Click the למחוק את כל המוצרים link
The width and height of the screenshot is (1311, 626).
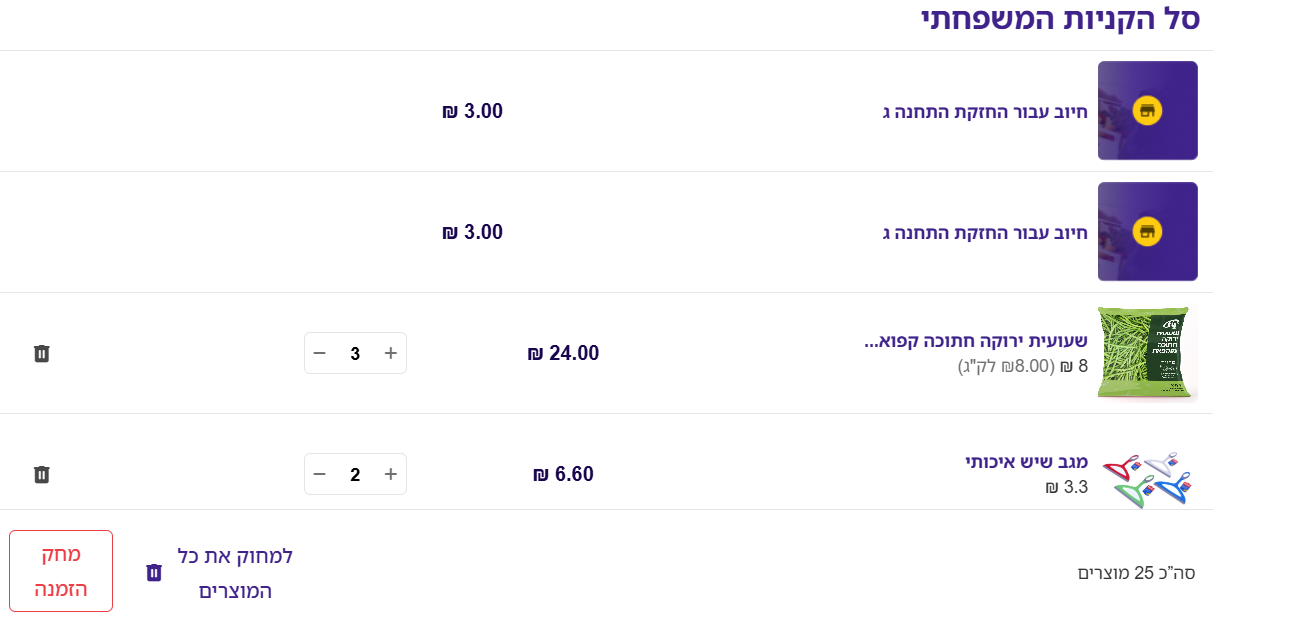[x=235, y=573]
